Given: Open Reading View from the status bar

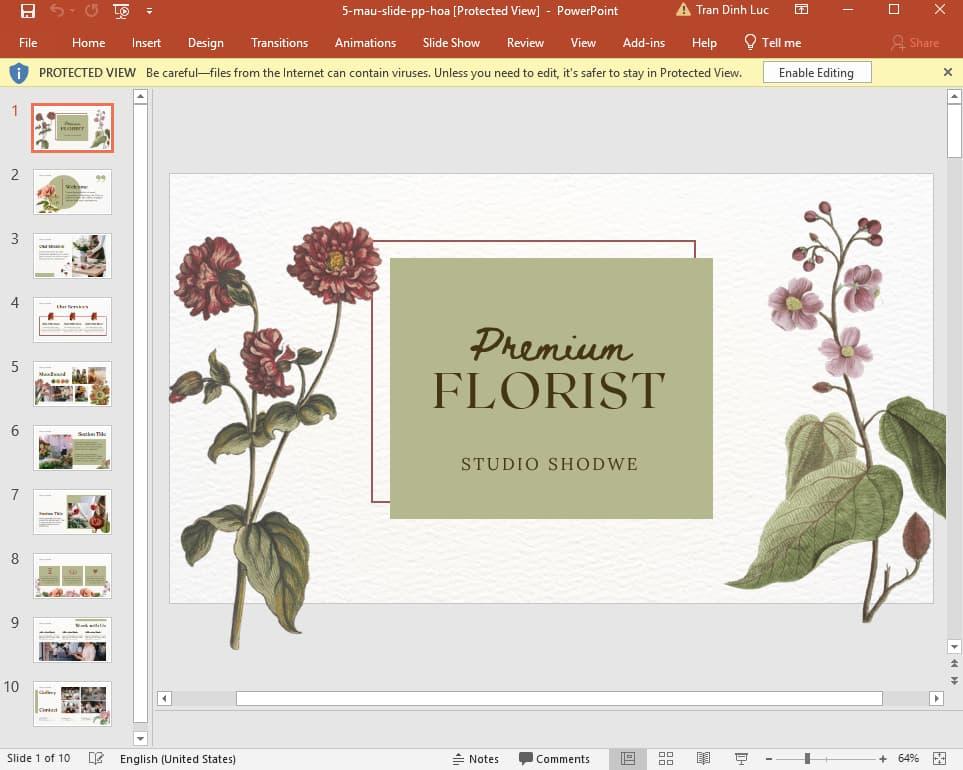Looking at the screenshot, I should tap(702, 758).
